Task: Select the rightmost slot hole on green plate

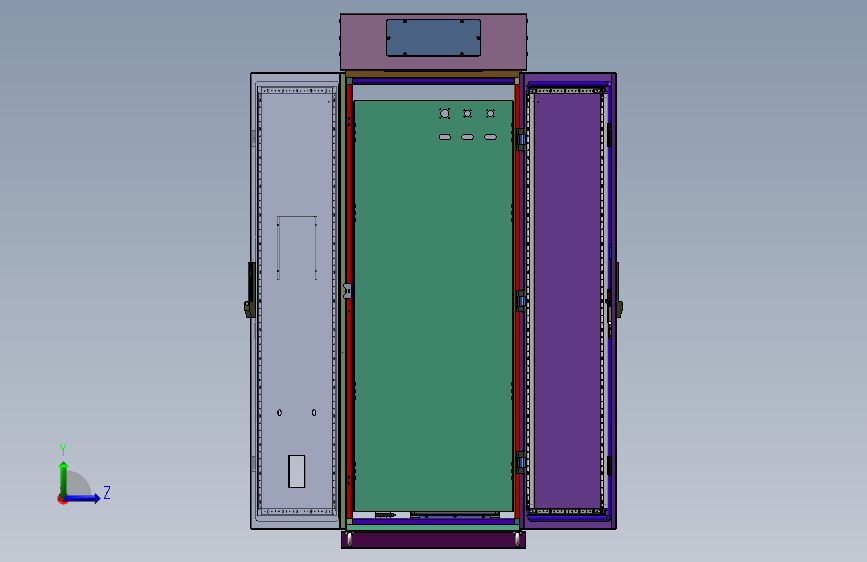Action: (x=490, y=137)
